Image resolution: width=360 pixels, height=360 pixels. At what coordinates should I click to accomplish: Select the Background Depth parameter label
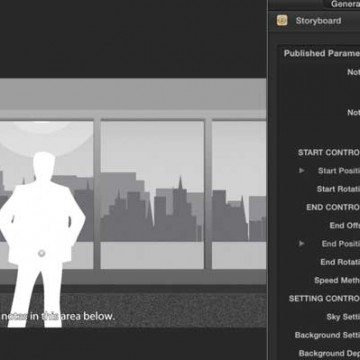tap(329, 353)
